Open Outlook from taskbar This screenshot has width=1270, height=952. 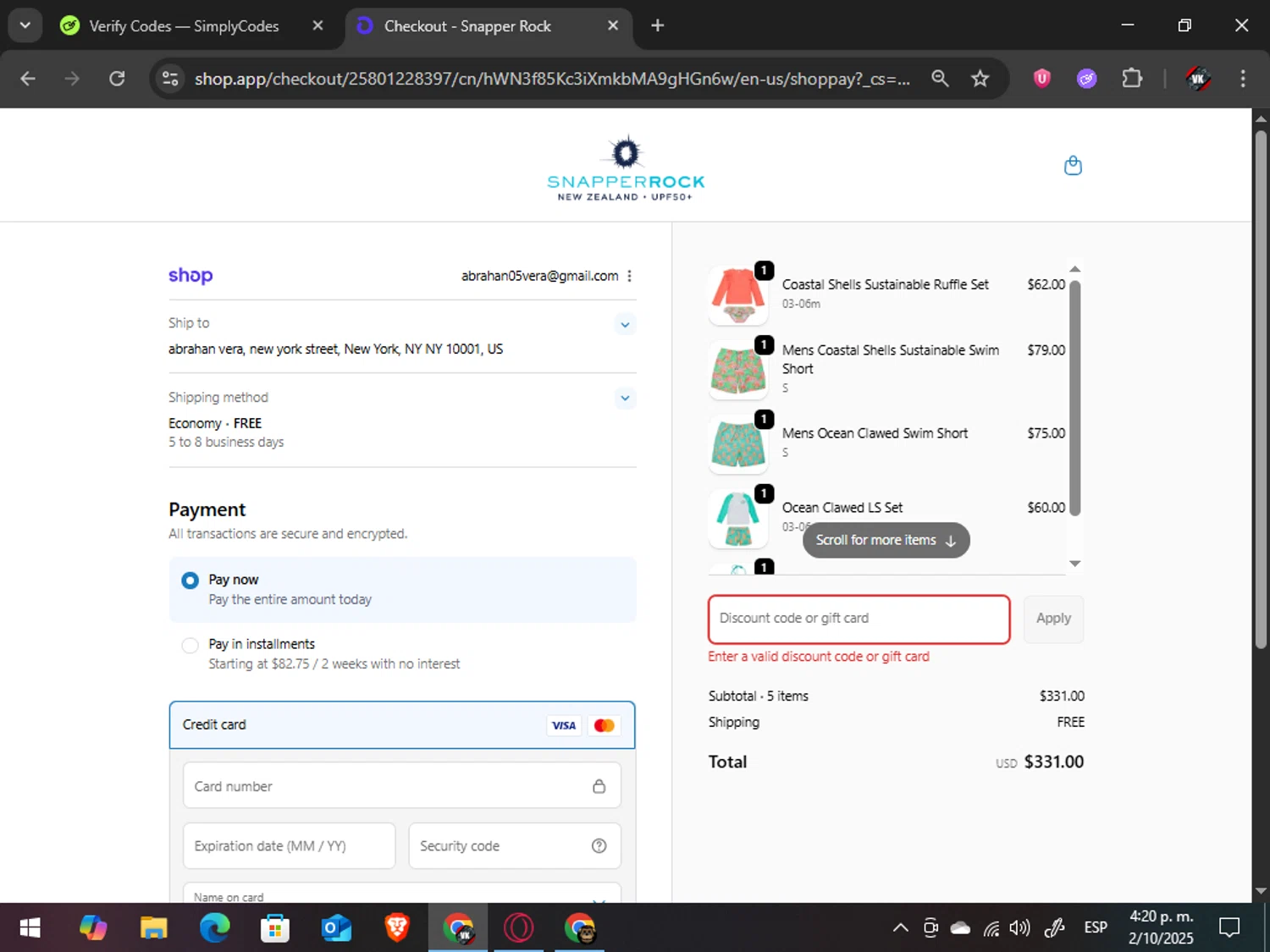(336, 928)
